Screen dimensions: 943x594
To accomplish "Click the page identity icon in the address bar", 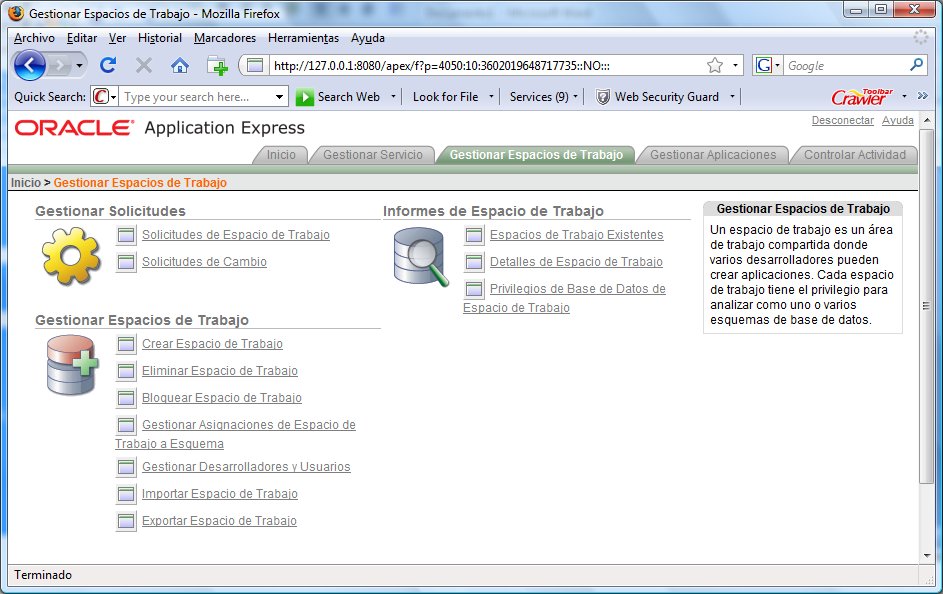I will pos(255,65).
